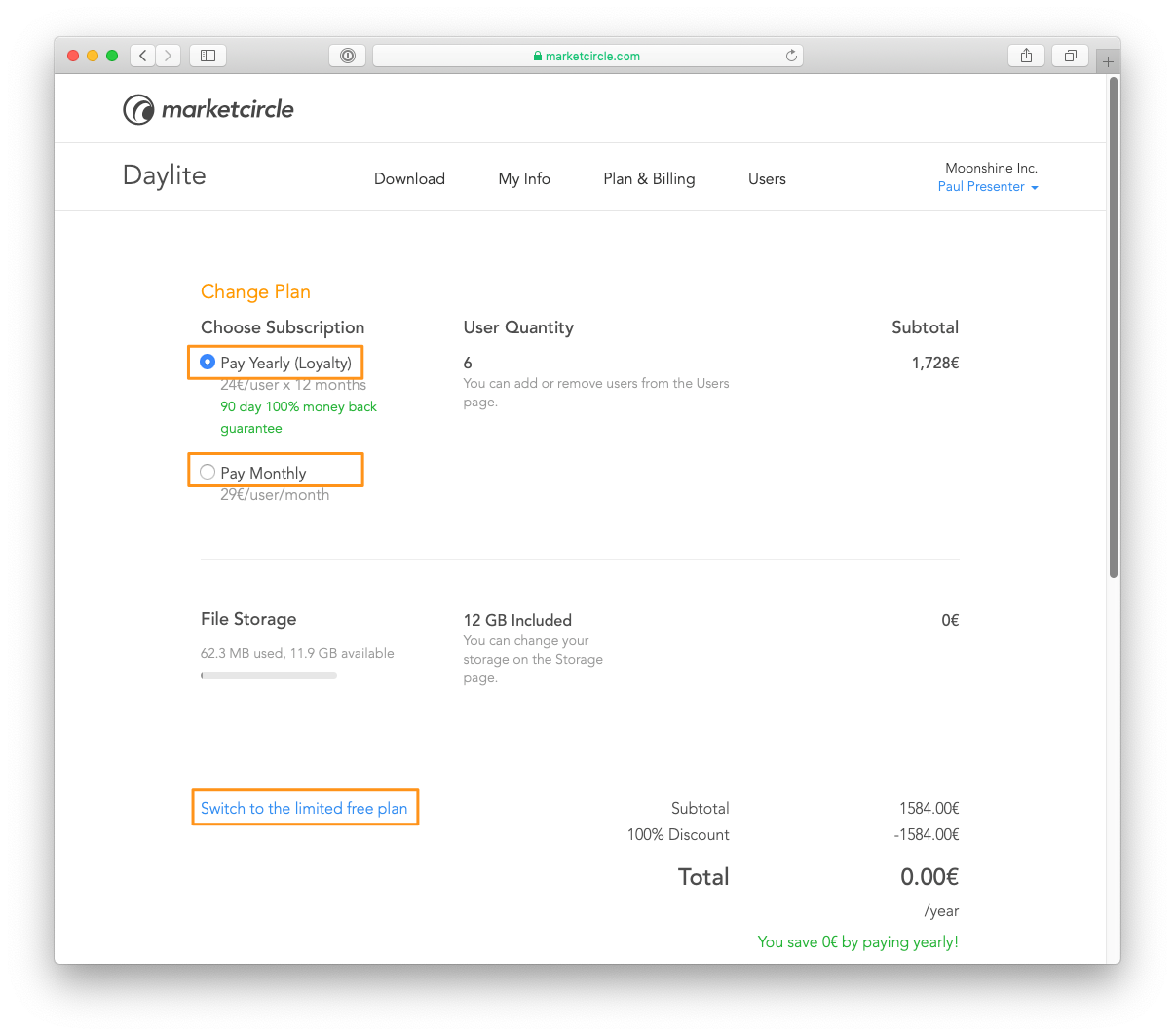Switch to the limited free plan
The image size is (1175, 1036).
tap(304, 808)
